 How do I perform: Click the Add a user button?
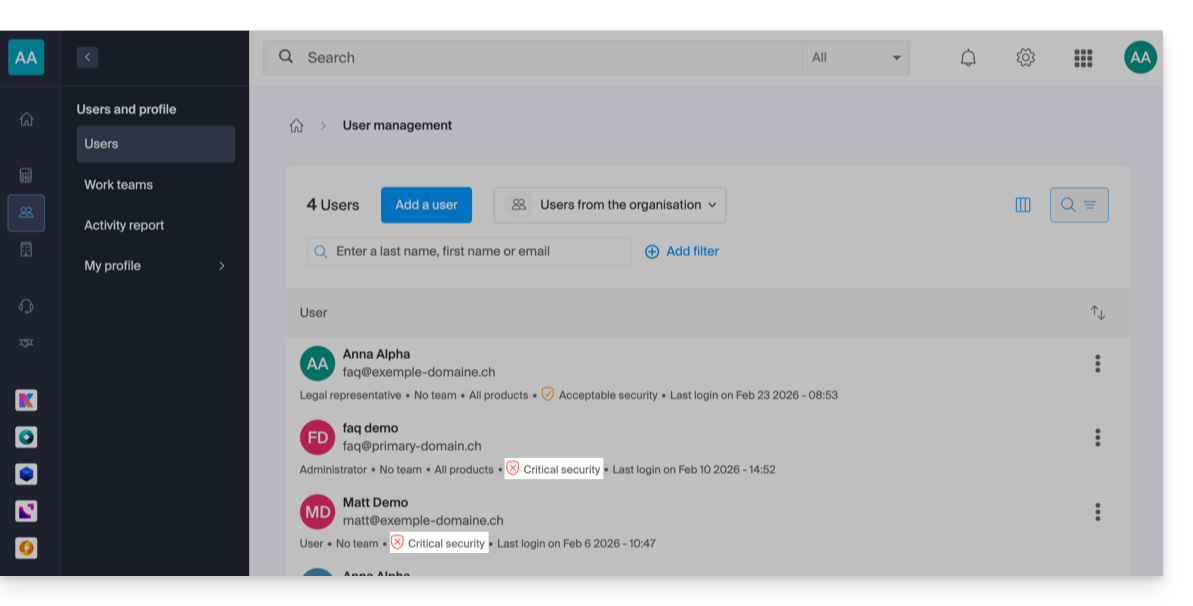tap(426, 205)
